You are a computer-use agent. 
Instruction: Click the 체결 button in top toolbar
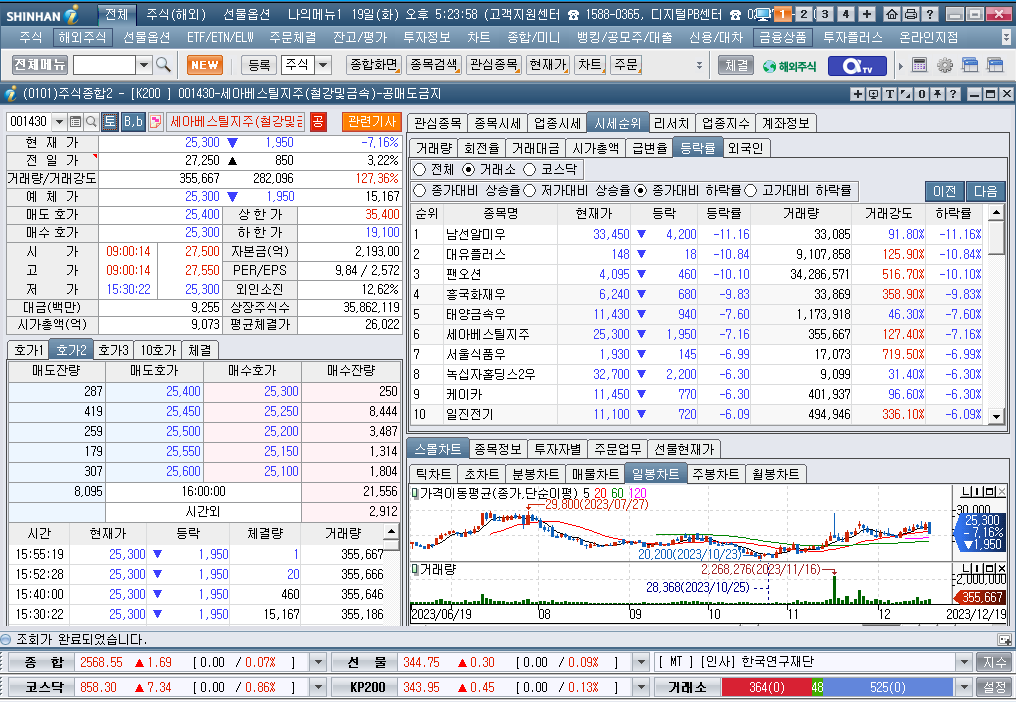tap(736, 65)
